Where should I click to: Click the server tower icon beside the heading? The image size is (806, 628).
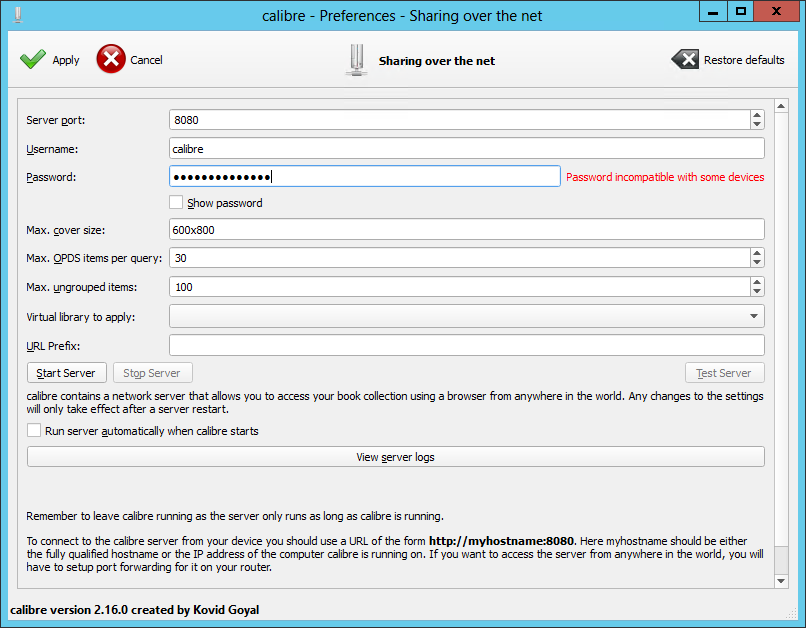point(357,60)
